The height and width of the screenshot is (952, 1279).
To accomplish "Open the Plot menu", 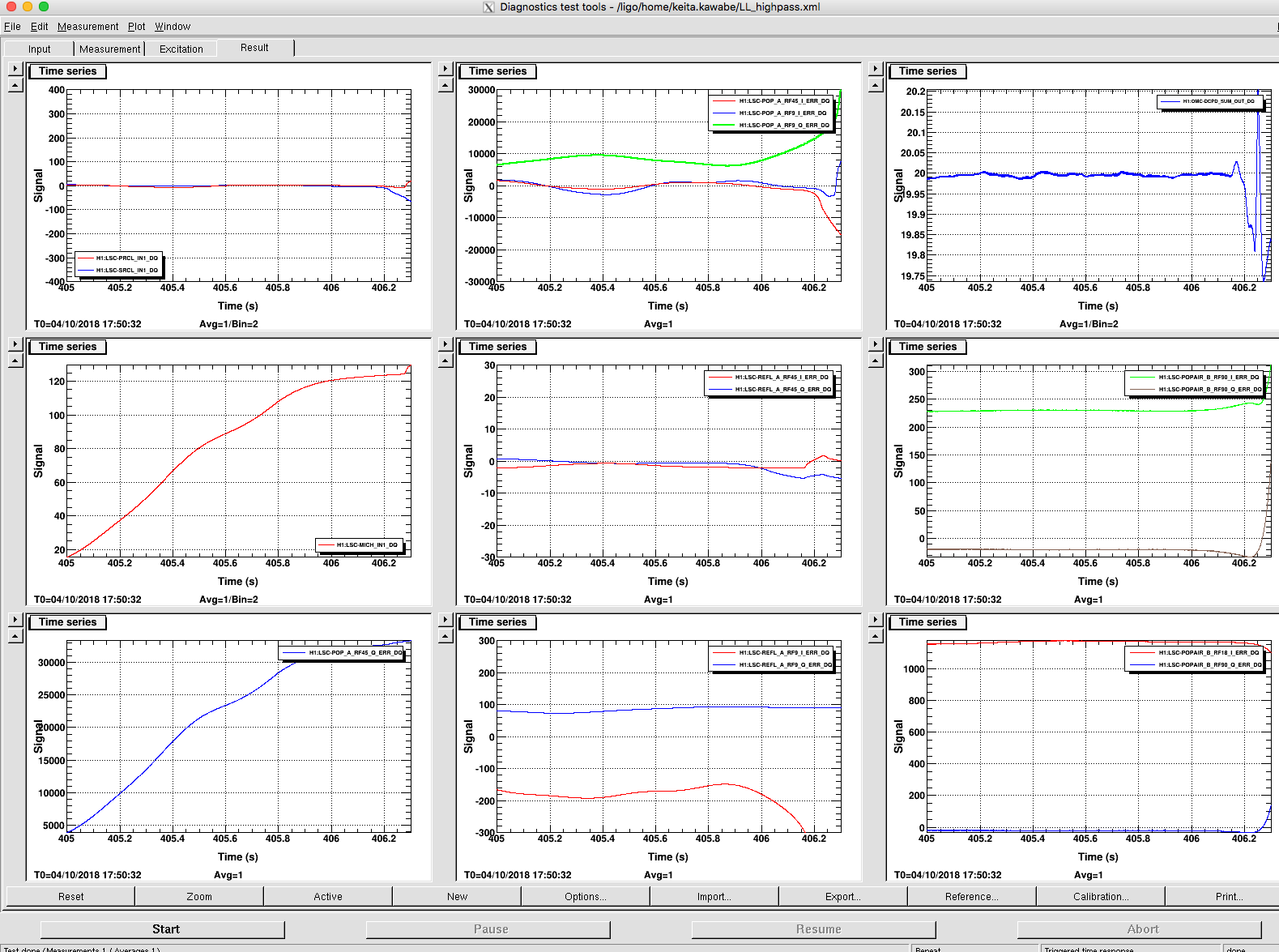I will pos(136,27).
